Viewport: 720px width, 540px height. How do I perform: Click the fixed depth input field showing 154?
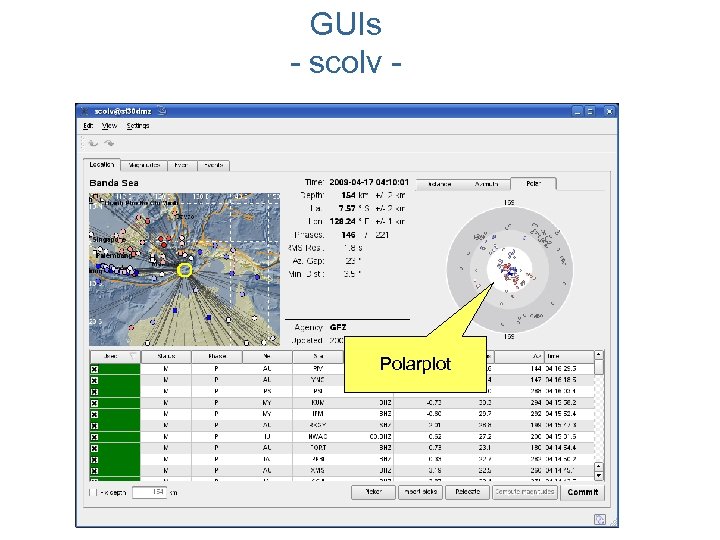[x=149, y=492]
